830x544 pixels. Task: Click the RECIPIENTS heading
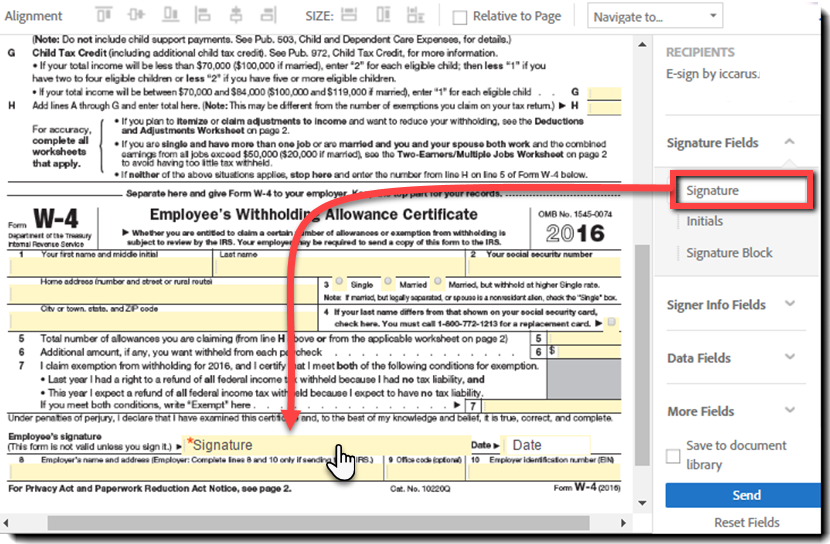click(x=700, y=52)
